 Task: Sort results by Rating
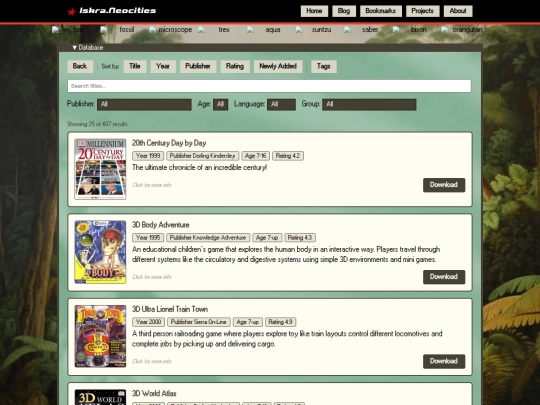coord(235,66)
